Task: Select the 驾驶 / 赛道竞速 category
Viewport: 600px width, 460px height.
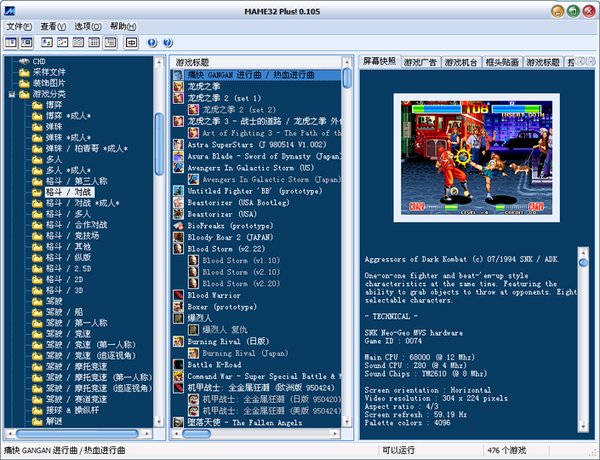Action: (77, 399)
